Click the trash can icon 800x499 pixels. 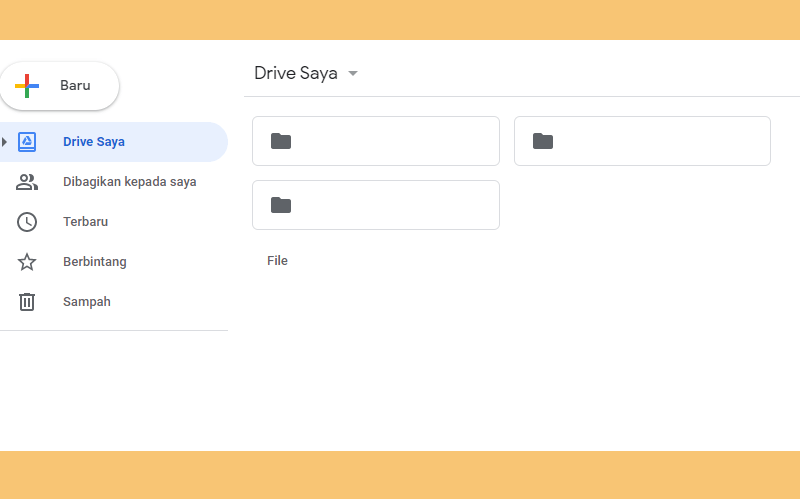click(x=27, y=302)
